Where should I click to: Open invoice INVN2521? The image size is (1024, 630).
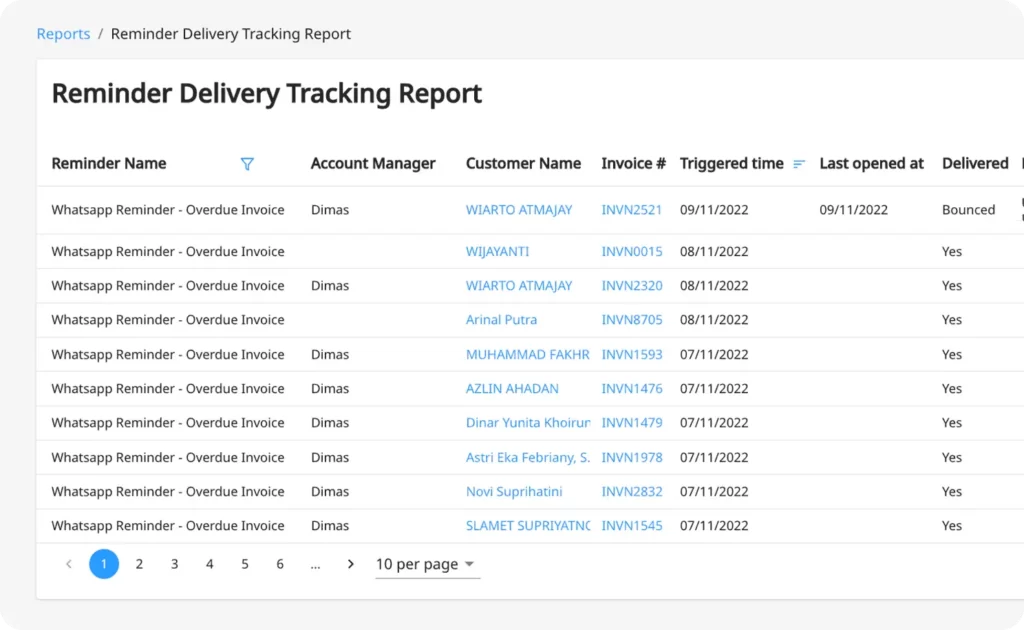point(632,210)
